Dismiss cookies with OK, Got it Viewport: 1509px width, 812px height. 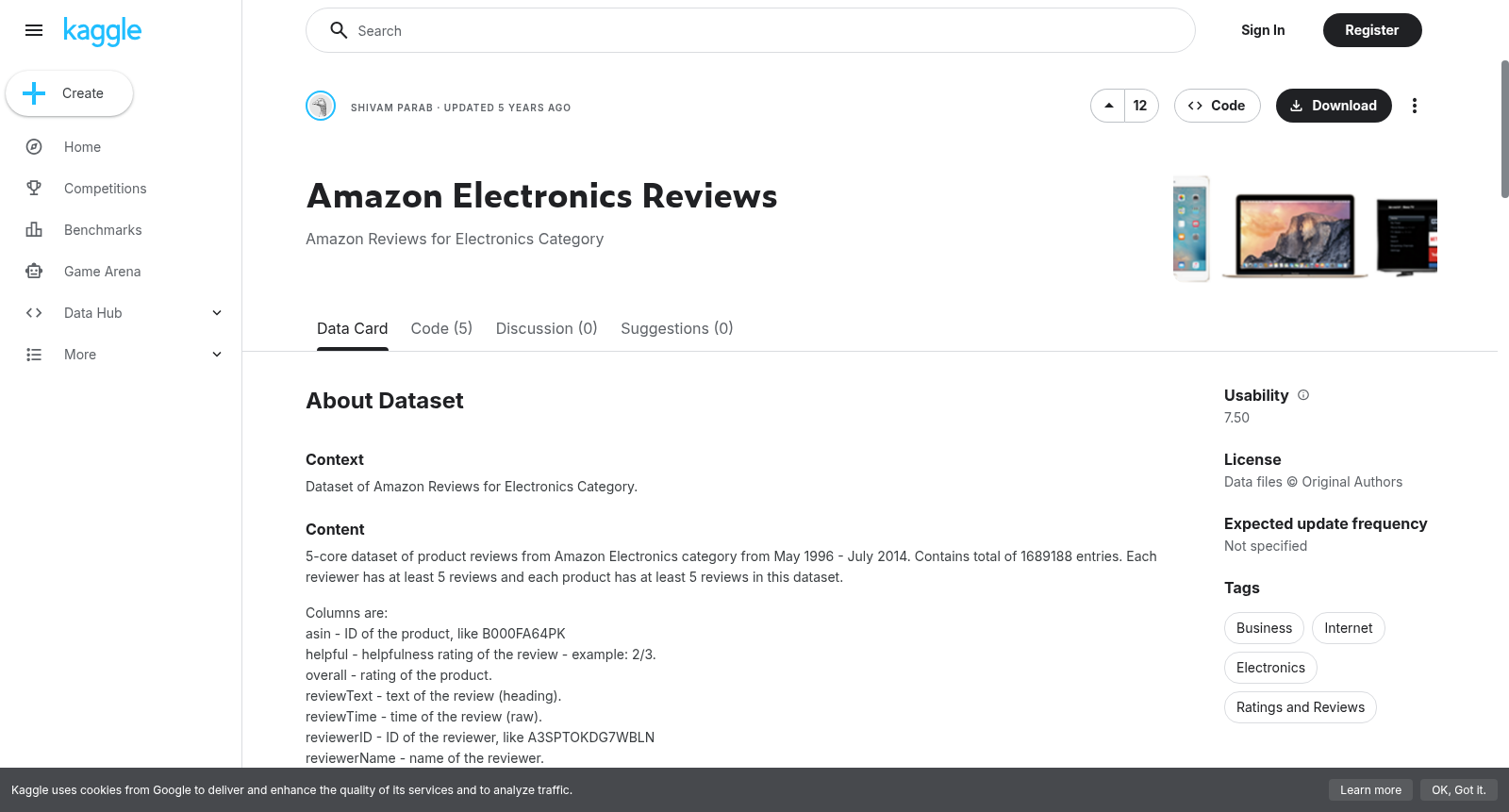click(x=1458, y=790)
